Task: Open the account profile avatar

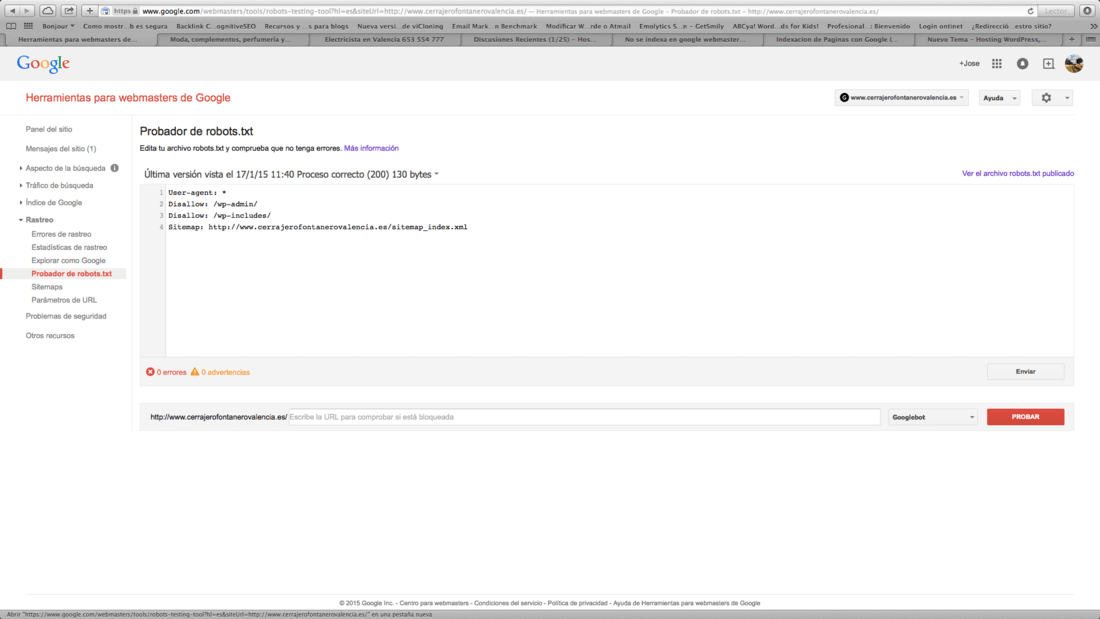Action: point(1074,63)
